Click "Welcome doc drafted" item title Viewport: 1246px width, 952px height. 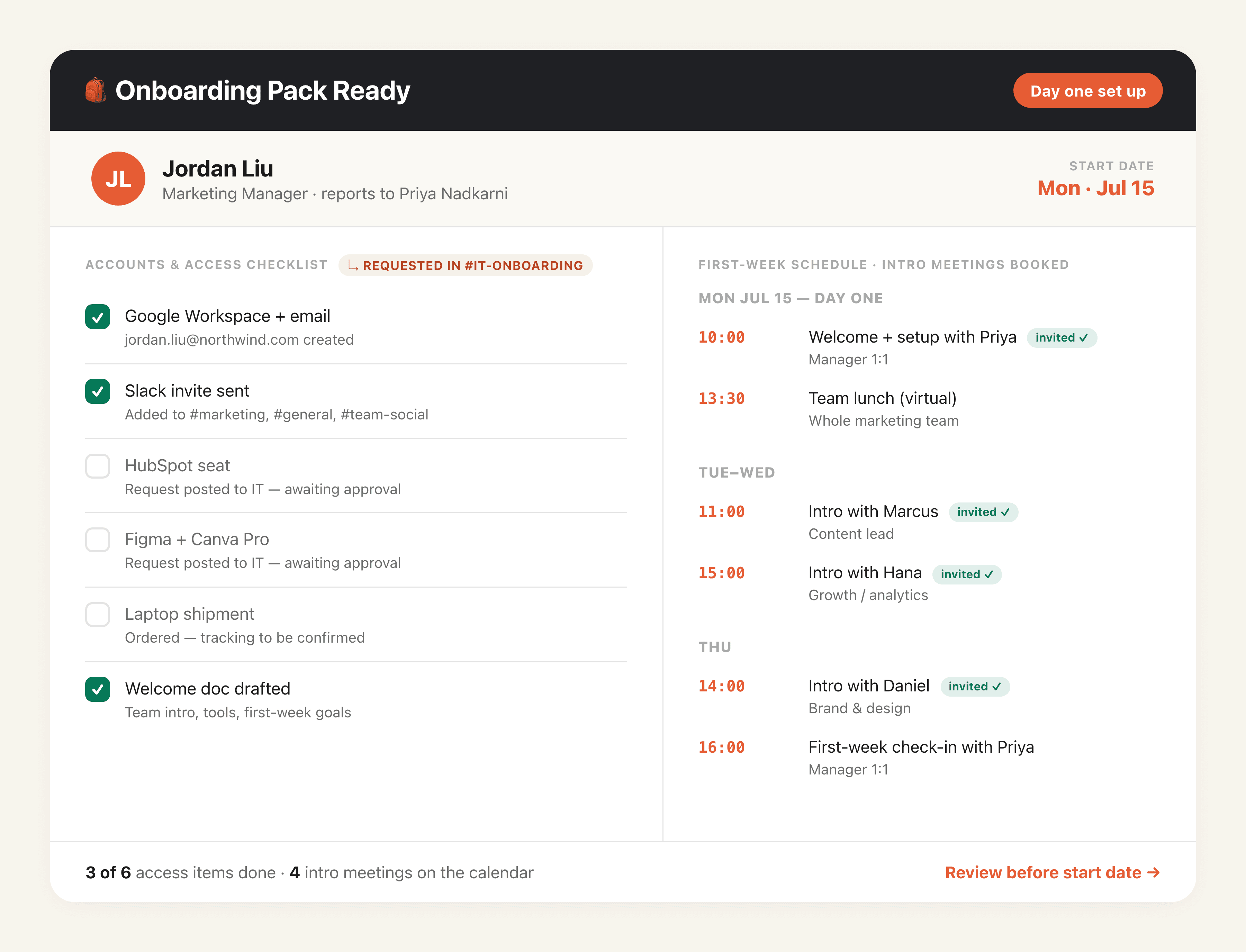[207, 689]
